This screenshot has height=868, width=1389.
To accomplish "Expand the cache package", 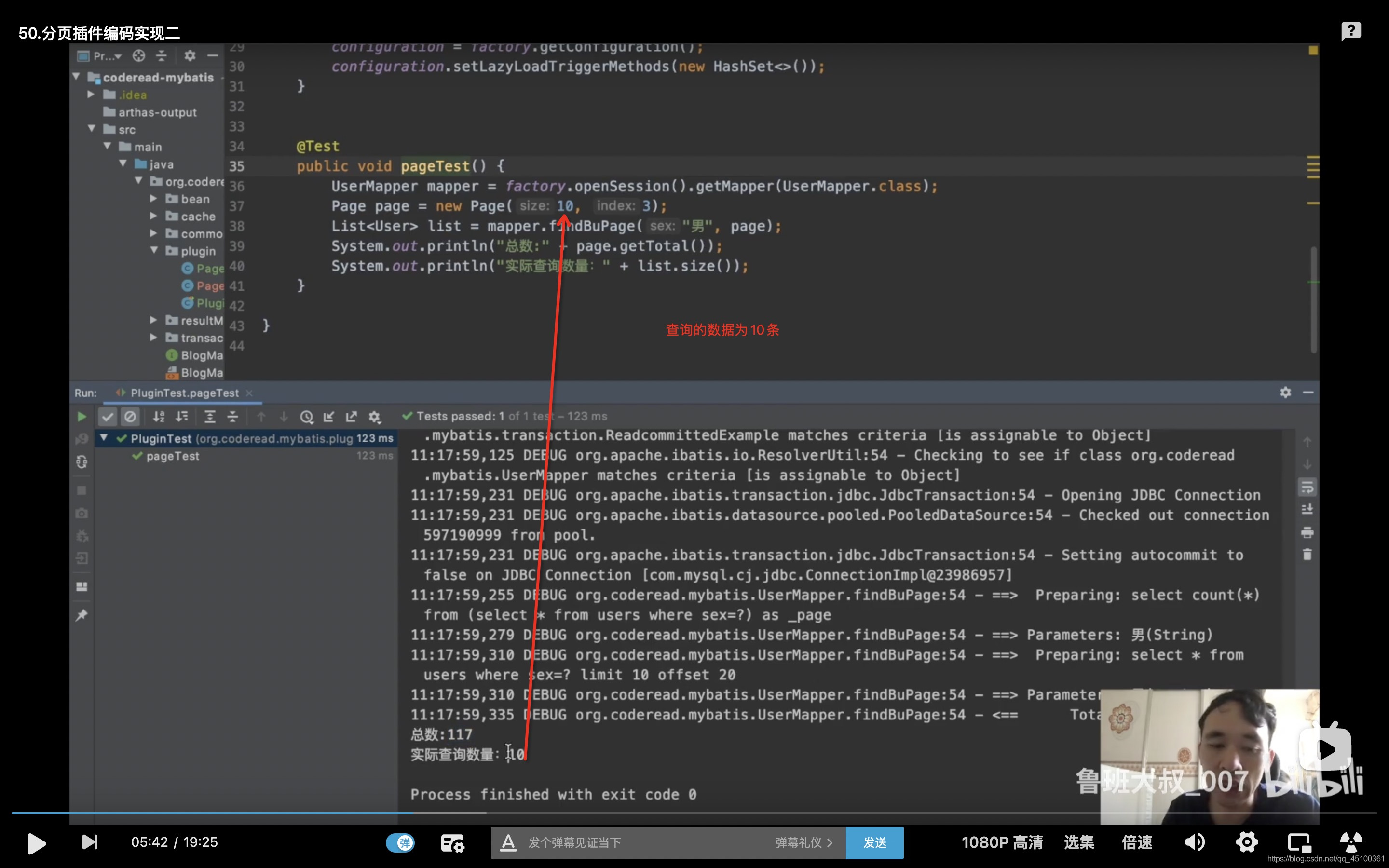I will (x=153, y=216).
